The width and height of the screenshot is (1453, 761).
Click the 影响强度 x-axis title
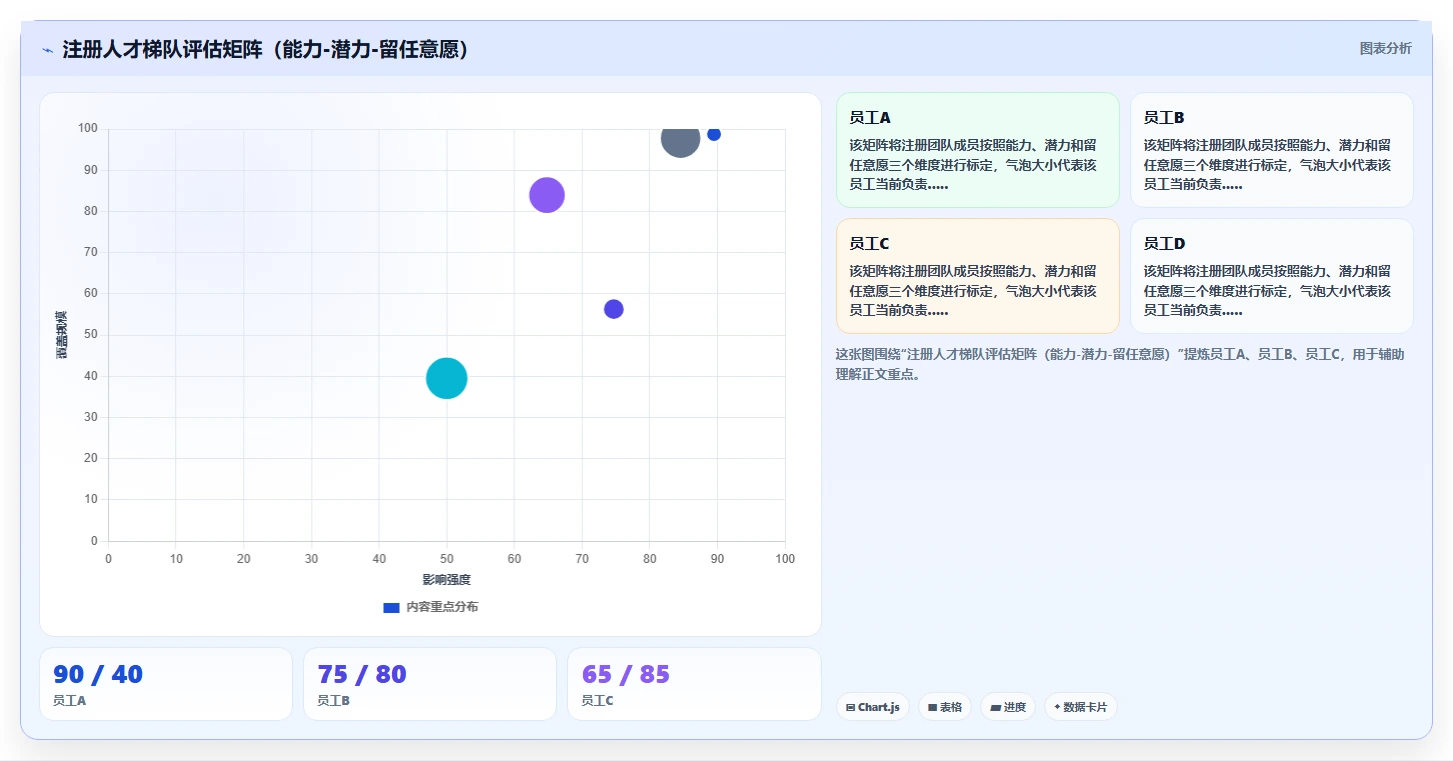coord(446,580)
